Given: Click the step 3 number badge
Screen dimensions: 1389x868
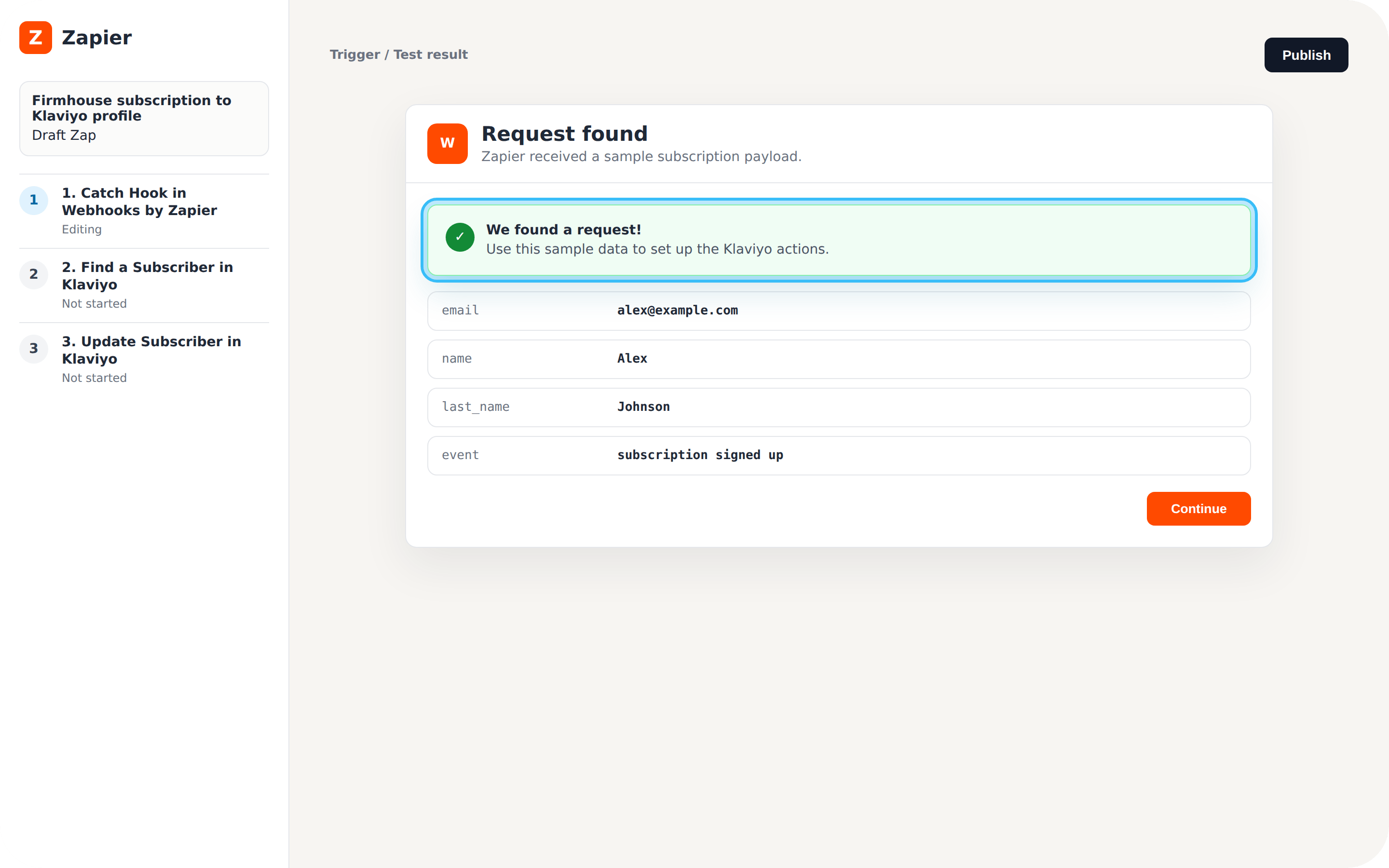Looking at the screenshot, I should pos(34,349).
